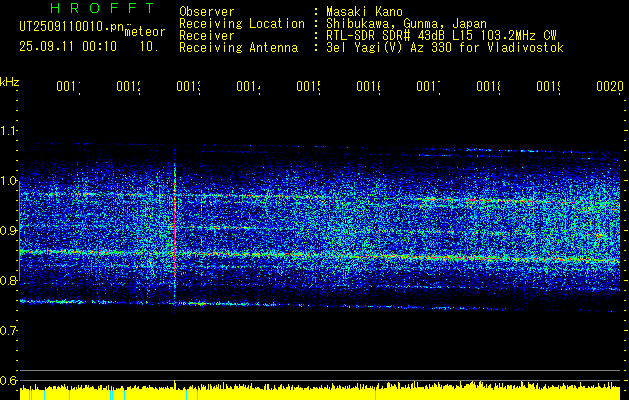
Task: Click the 0020 time axis label
Action: (610, 86)
